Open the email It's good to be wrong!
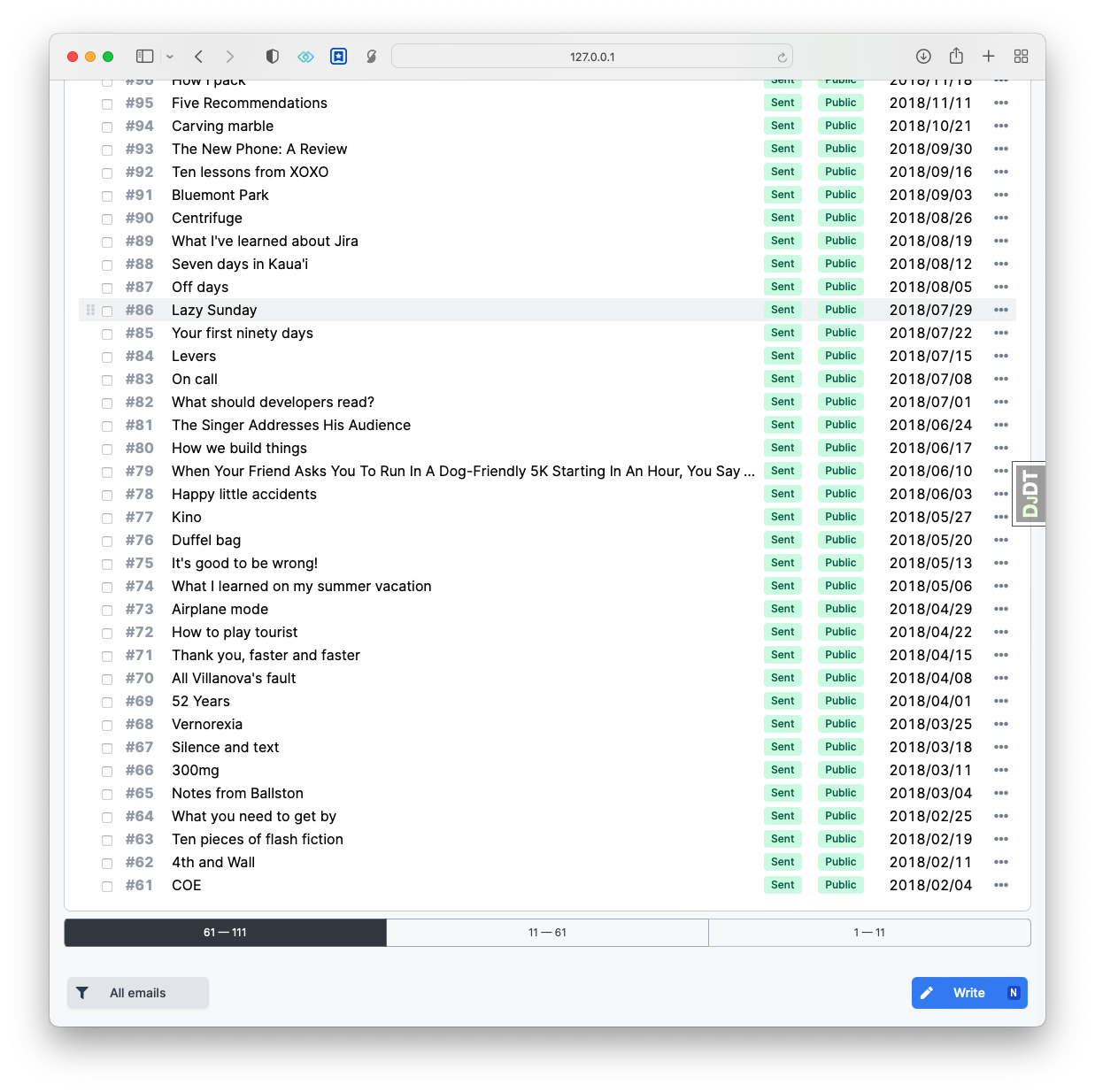The width and height of the screenshot is (1095, 1092). pos(244,563)
